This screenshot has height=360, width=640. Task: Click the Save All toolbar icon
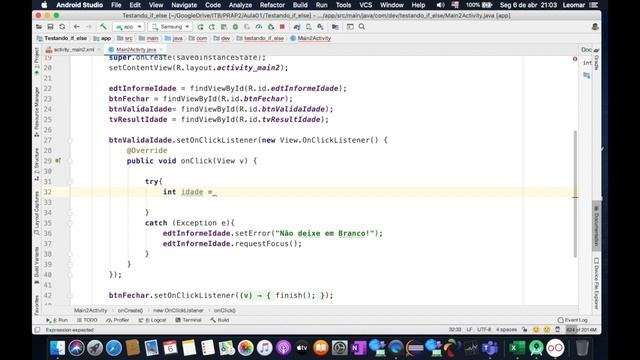(50, 27)
